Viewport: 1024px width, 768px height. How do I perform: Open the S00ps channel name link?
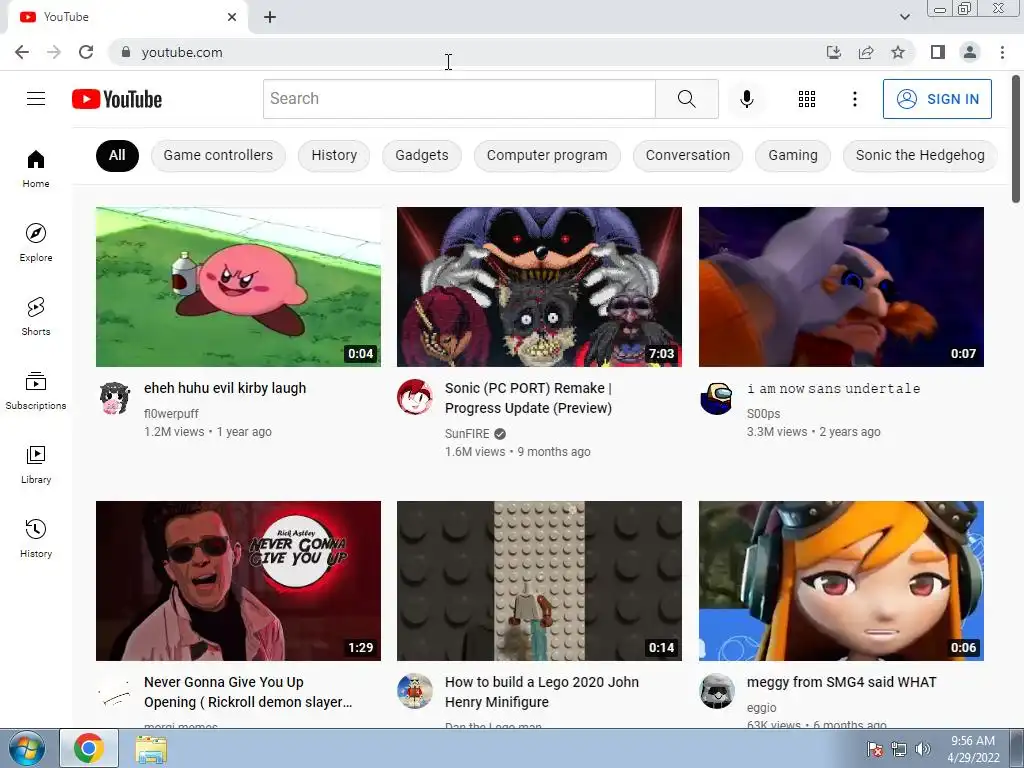(x=763, y=413)
